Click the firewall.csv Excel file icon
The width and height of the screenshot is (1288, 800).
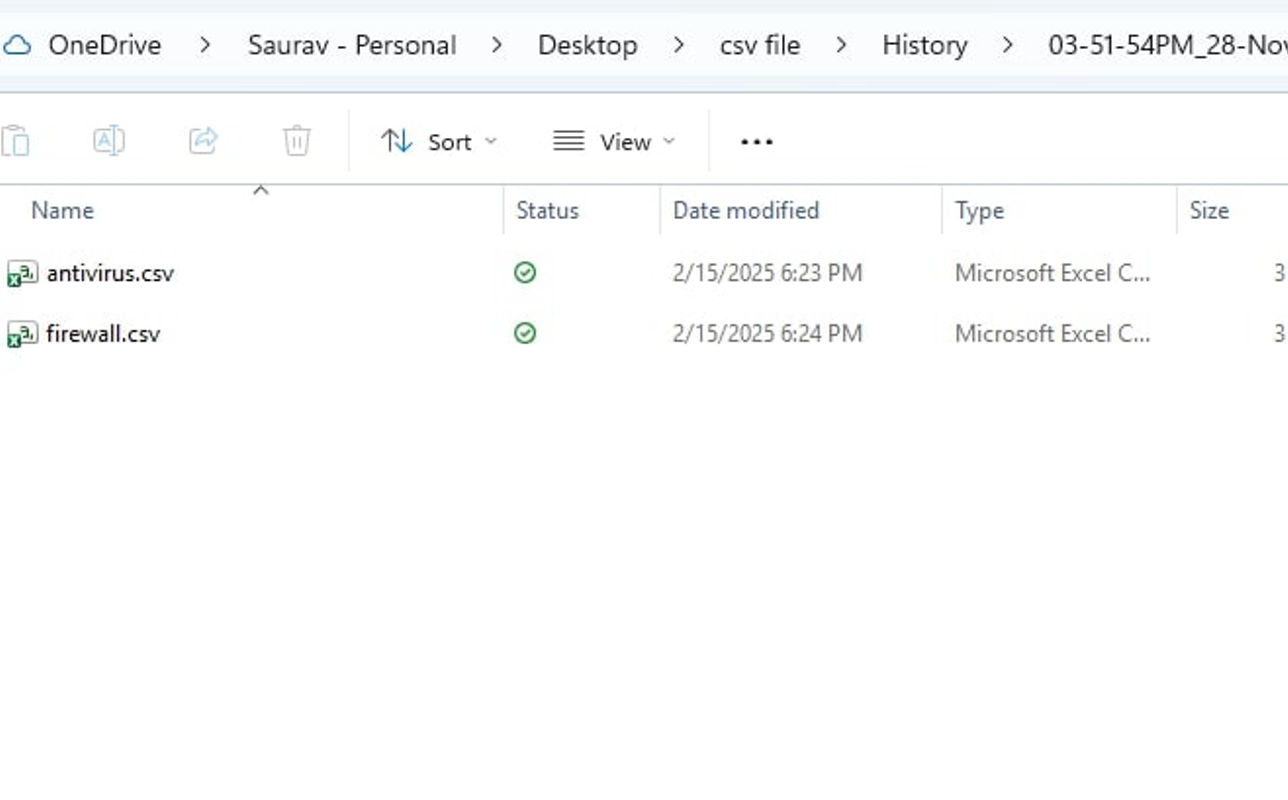pyautogui.click(x=22, y=333)
